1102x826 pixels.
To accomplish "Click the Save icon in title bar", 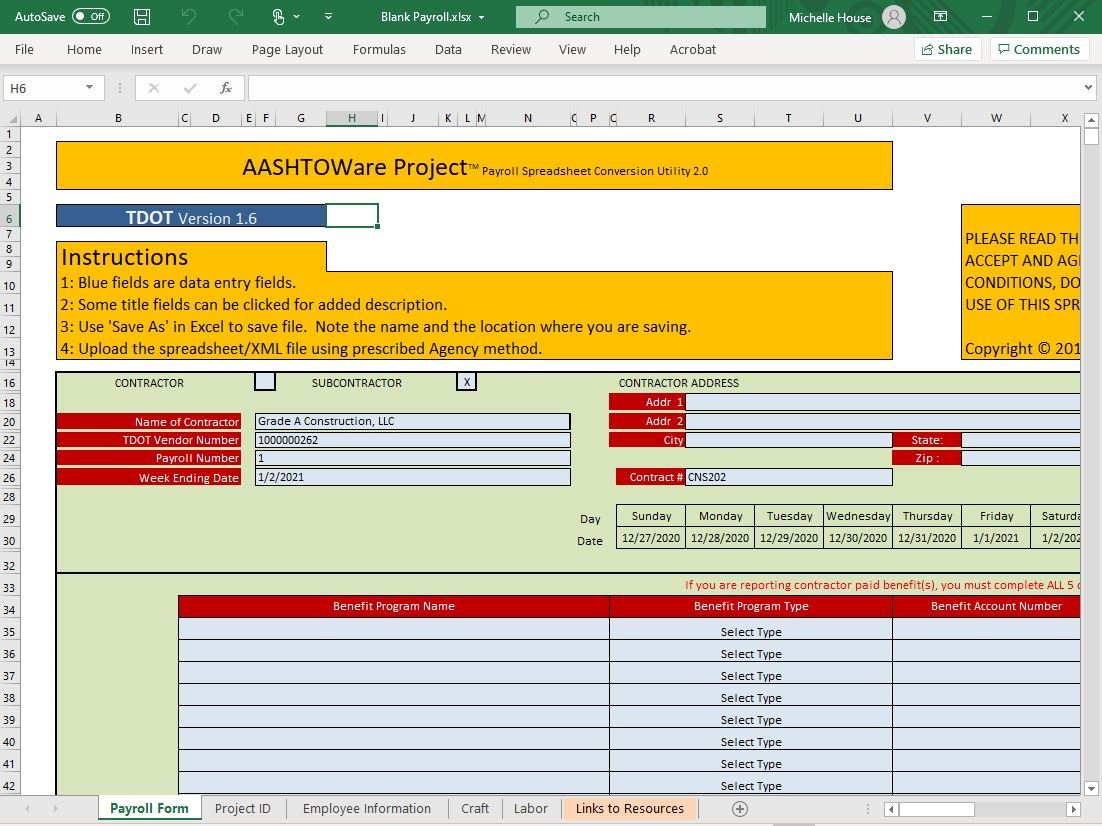I will point(142,17).
